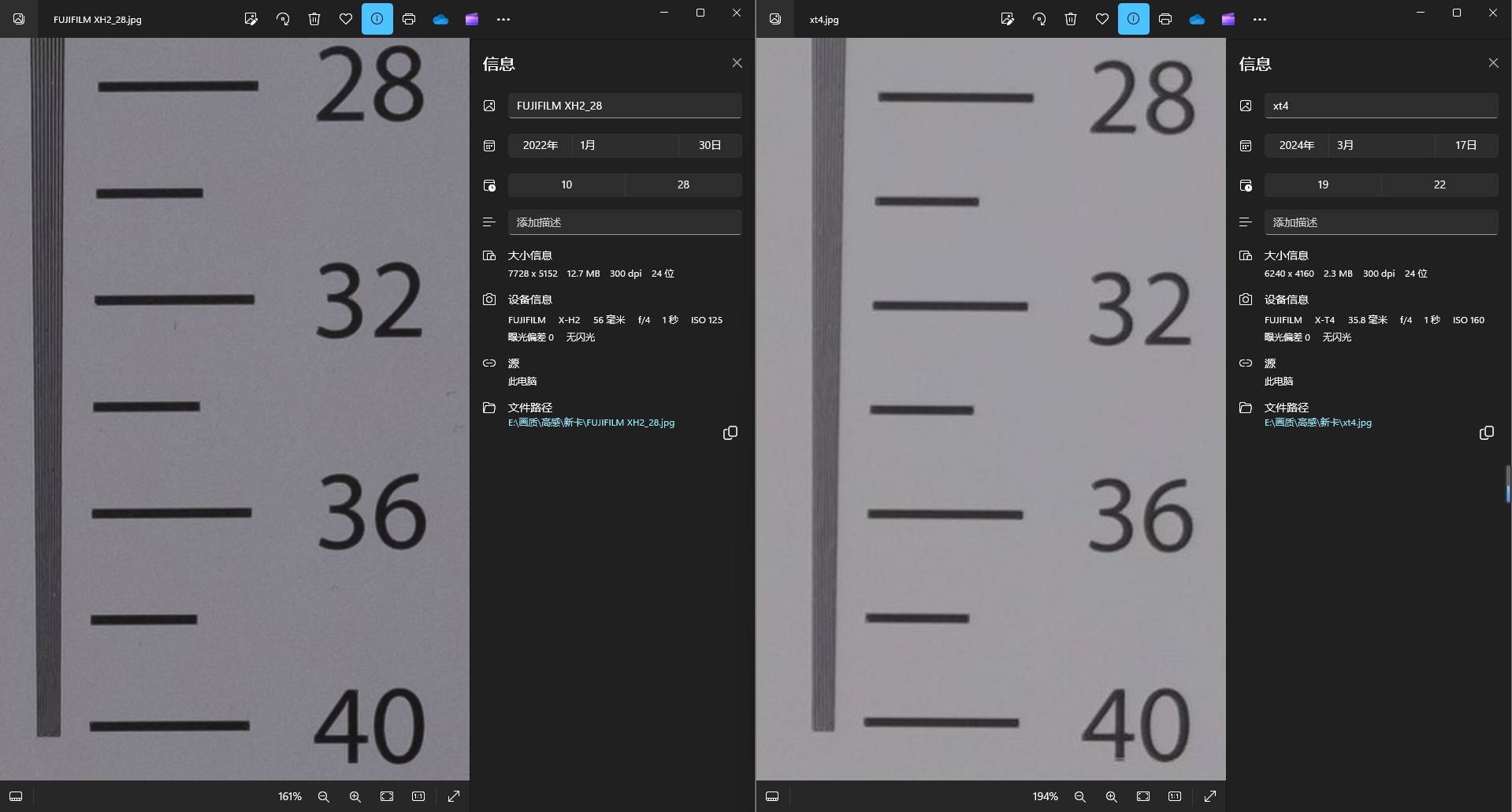Print the xt4.jpg image
The height and width of the screenshot is (812, 1512).
pos(1165,19)
